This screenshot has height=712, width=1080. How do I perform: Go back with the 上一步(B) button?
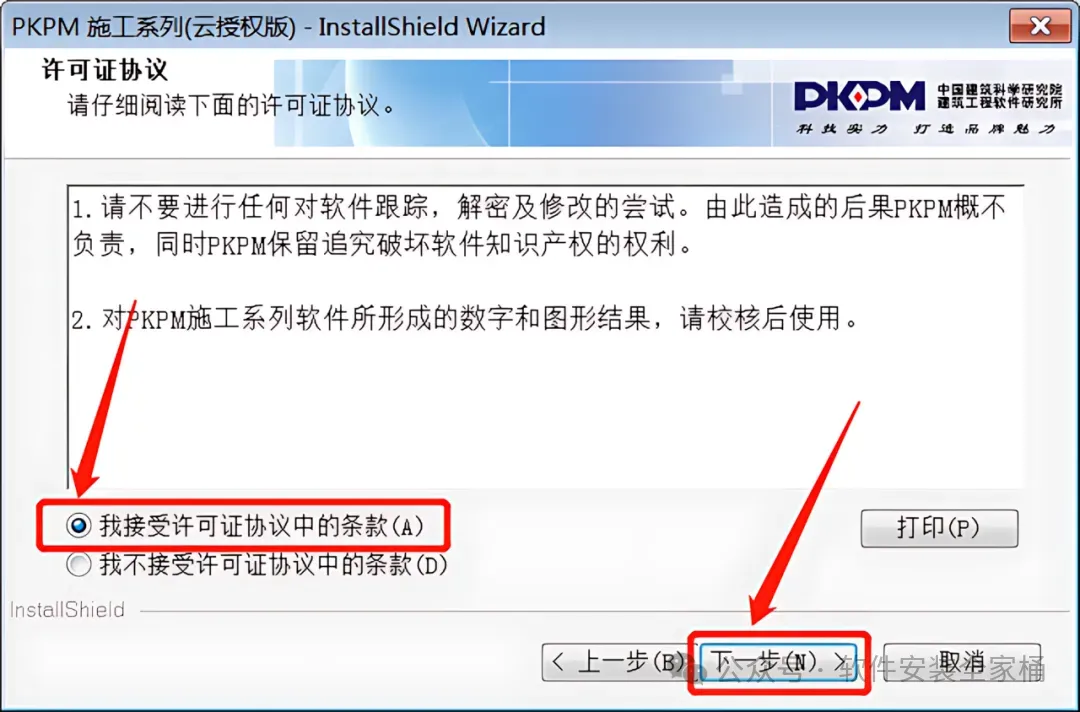[x=617, y=662]
